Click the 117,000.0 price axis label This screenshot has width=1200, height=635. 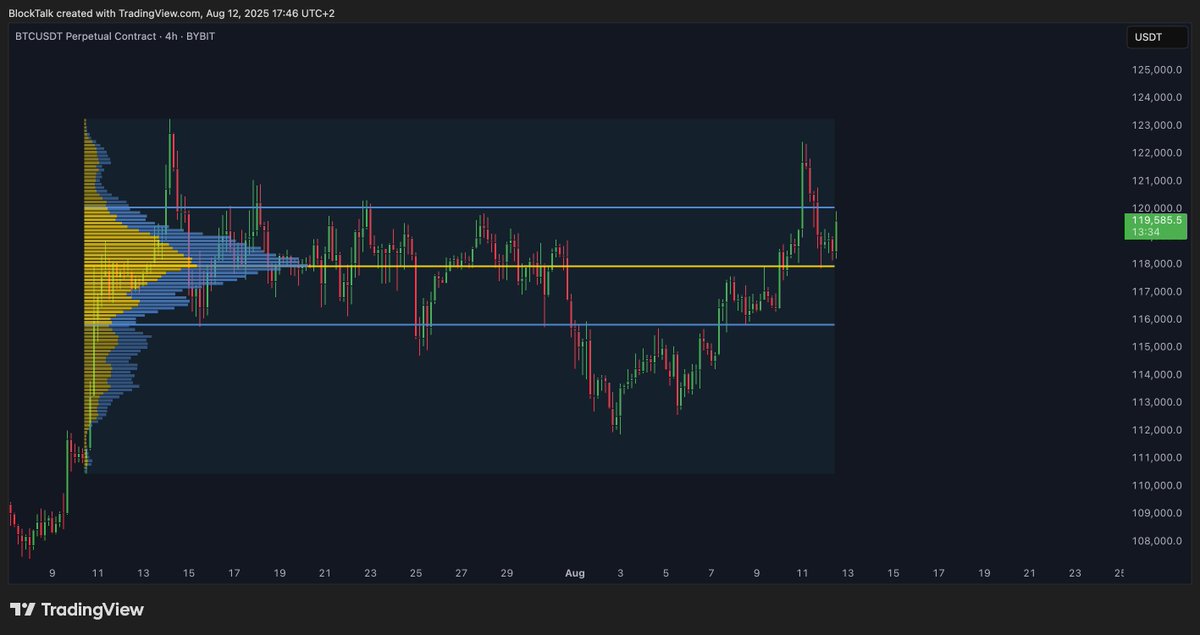(1158, 292)
